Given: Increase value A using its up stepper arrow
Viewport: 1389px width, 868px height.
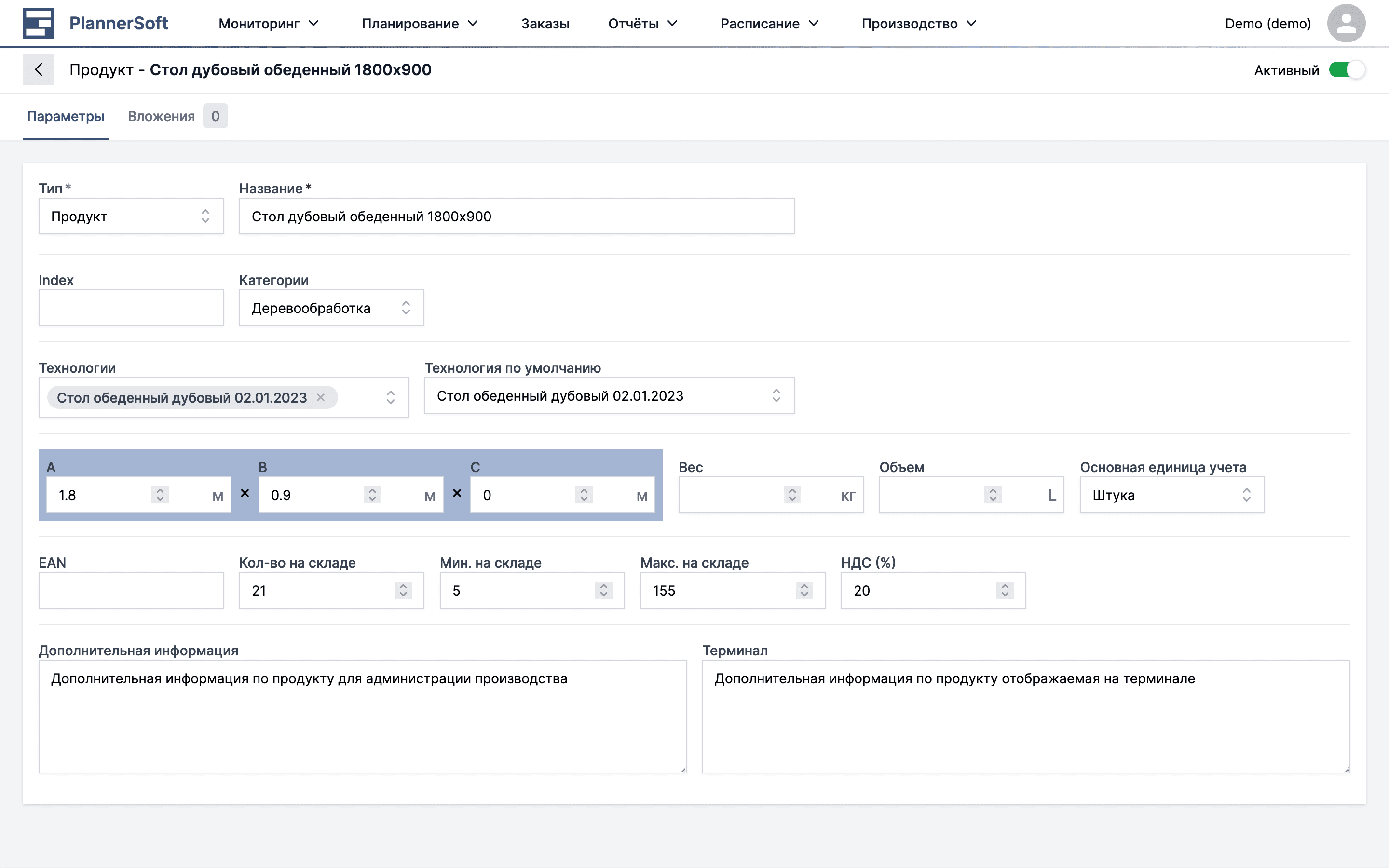Looking at the screenshot, I should (x=160, y=490).
